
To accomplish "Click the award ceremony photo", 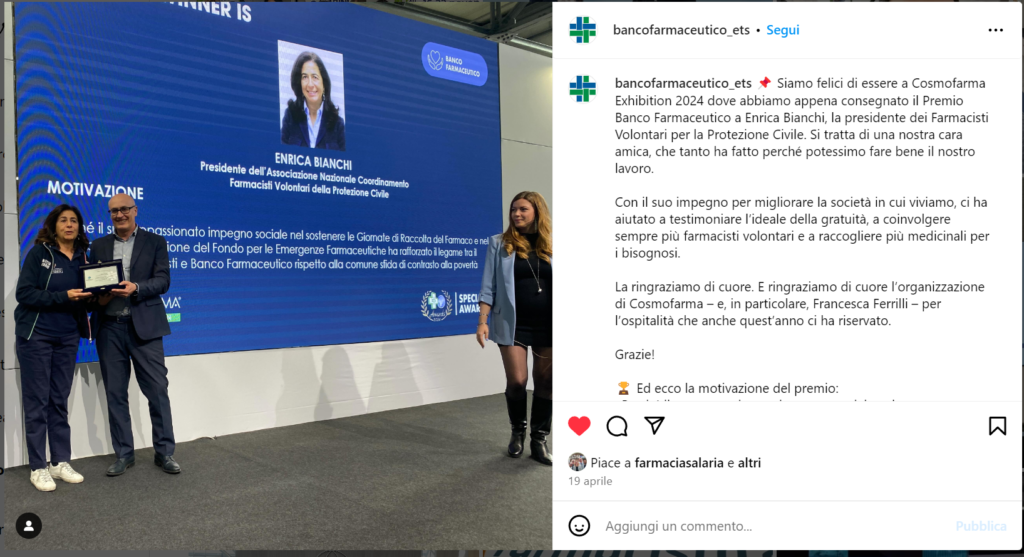I will point(278,278).
